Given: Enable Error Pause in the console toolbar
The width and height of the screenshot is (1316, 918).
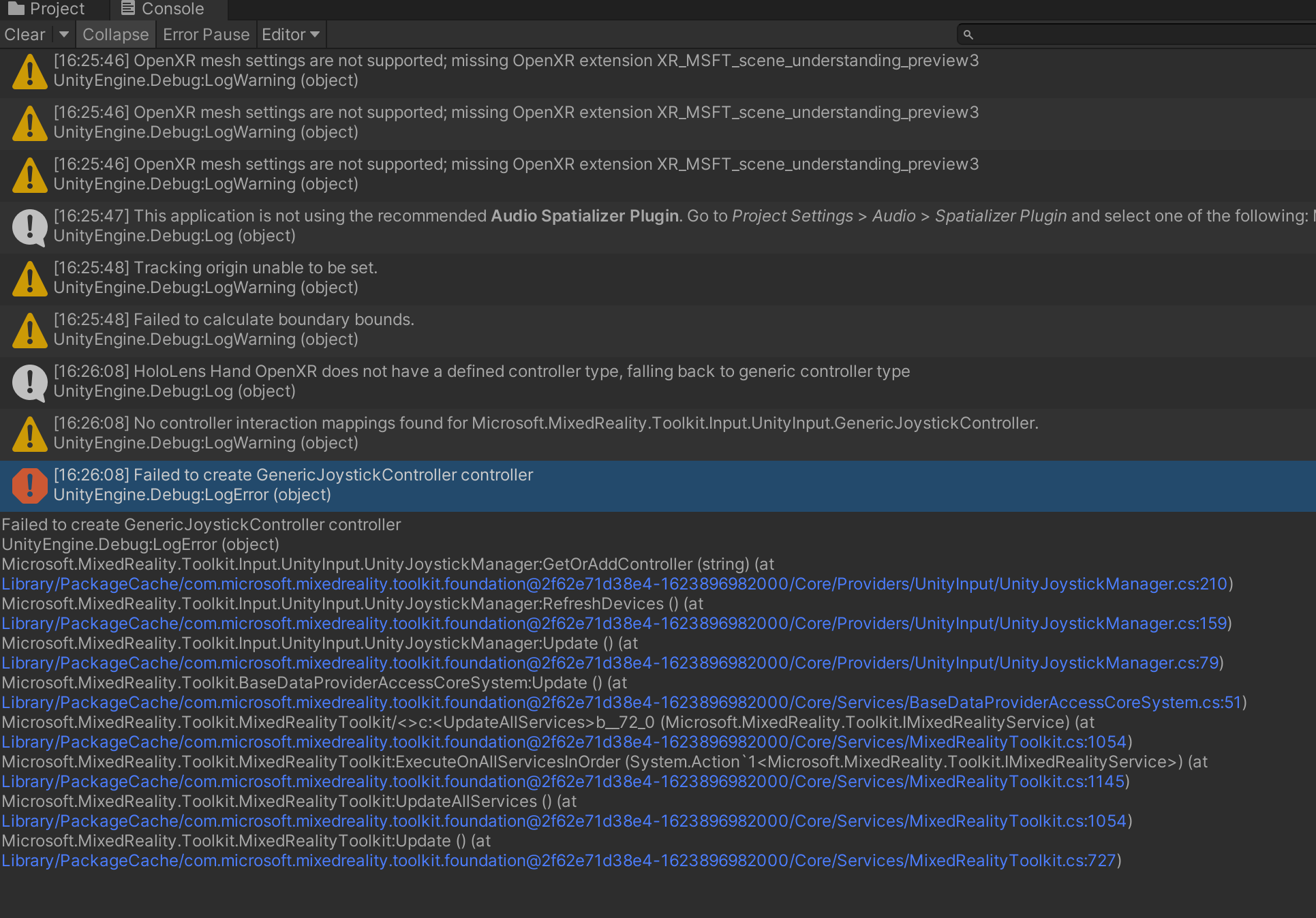Looking at the screenshot, I should 206,34.
